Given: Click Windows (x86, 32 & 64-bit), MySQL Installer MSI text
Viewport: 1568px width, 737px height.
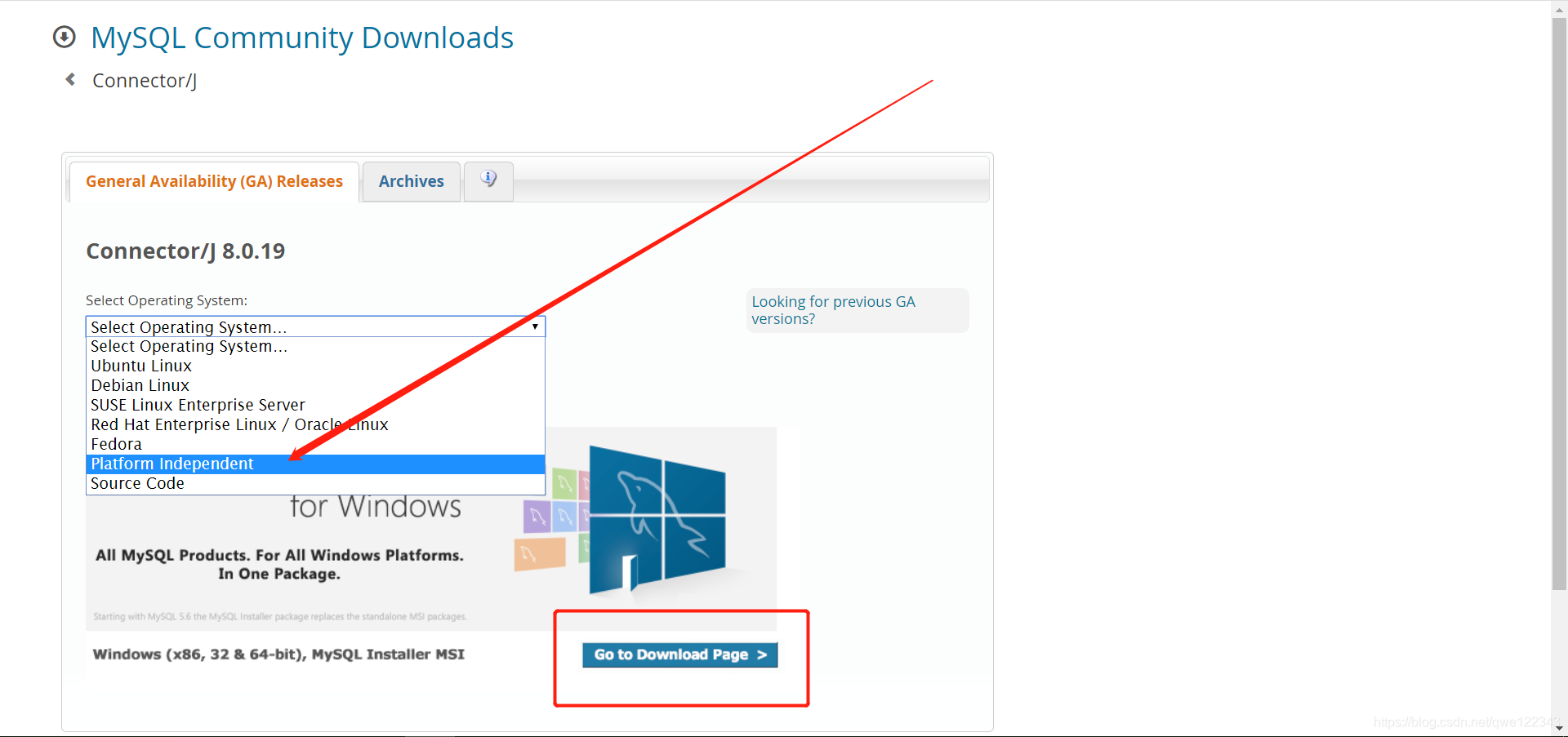Looking at the screenshot, I should coord(278,654).
